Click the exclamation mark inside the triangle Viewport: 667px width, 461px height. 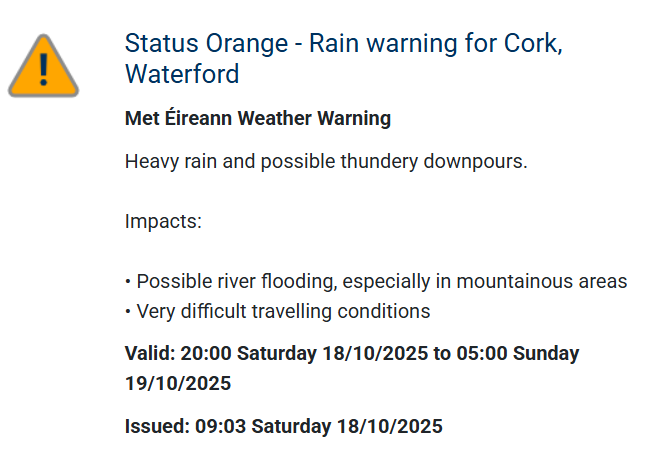43,69
